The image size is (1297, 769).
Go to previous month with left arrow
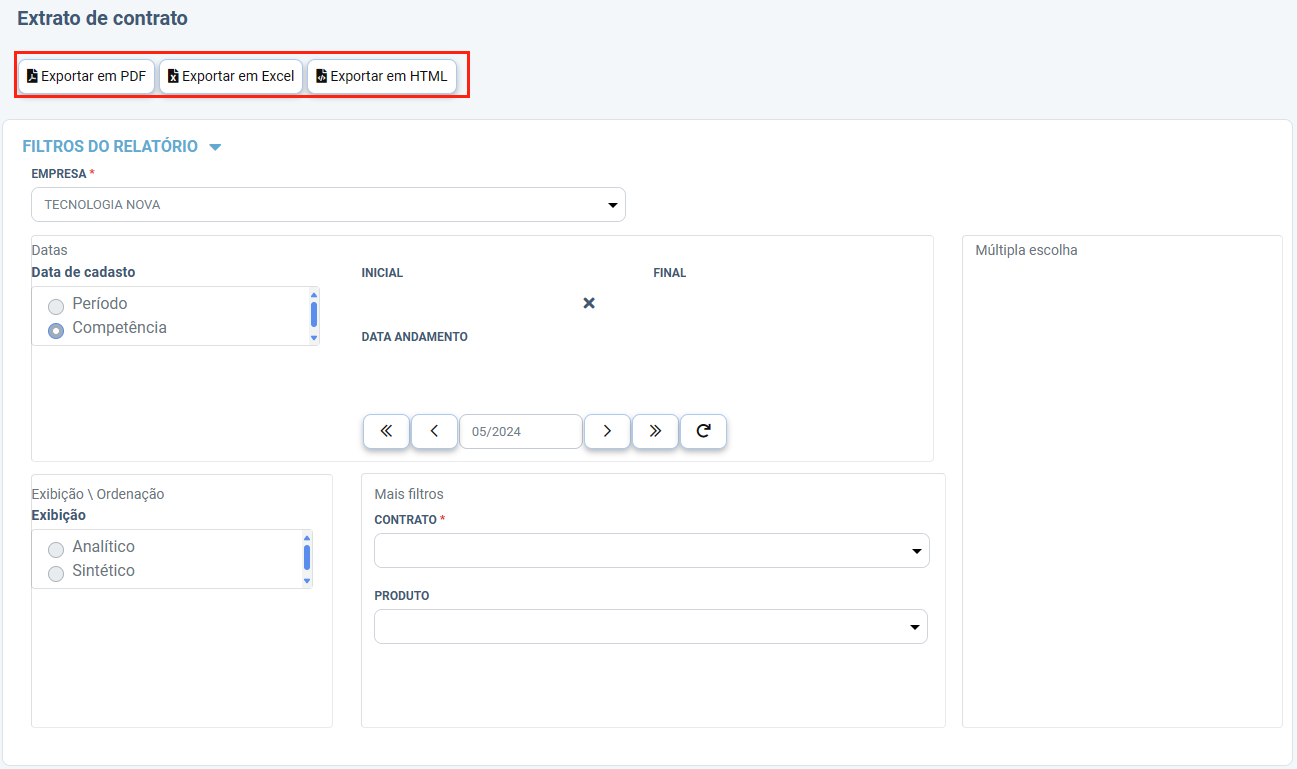click(435, 431)
